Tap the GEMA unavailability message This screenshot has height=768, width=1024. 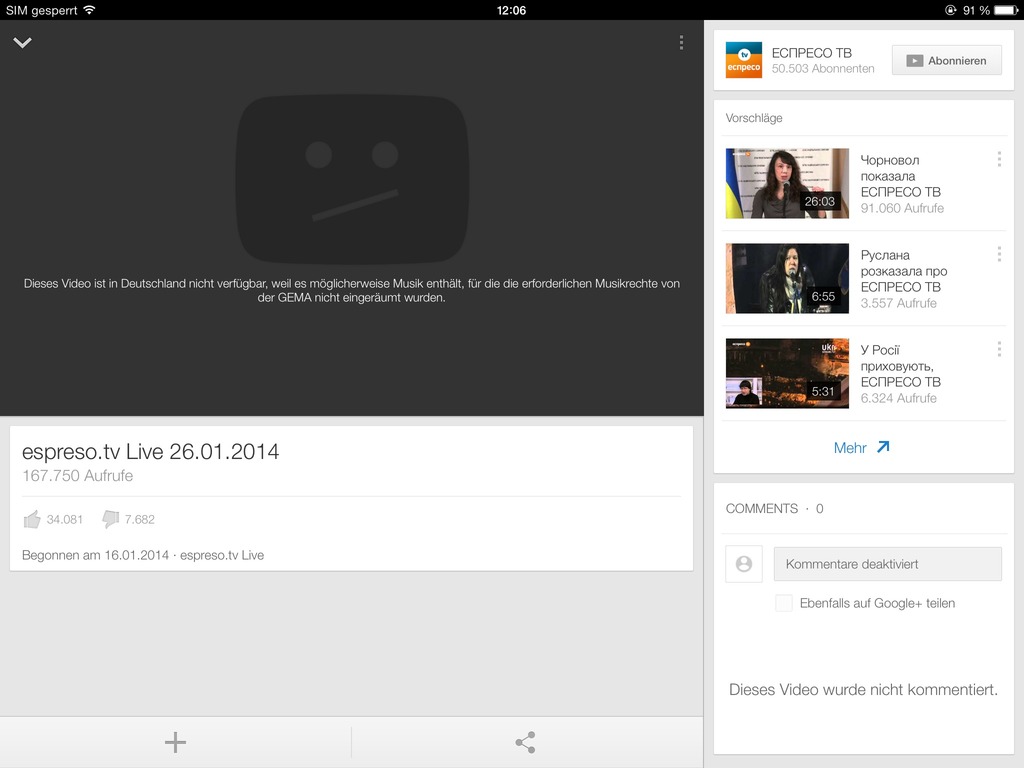[x=352, y=290]
